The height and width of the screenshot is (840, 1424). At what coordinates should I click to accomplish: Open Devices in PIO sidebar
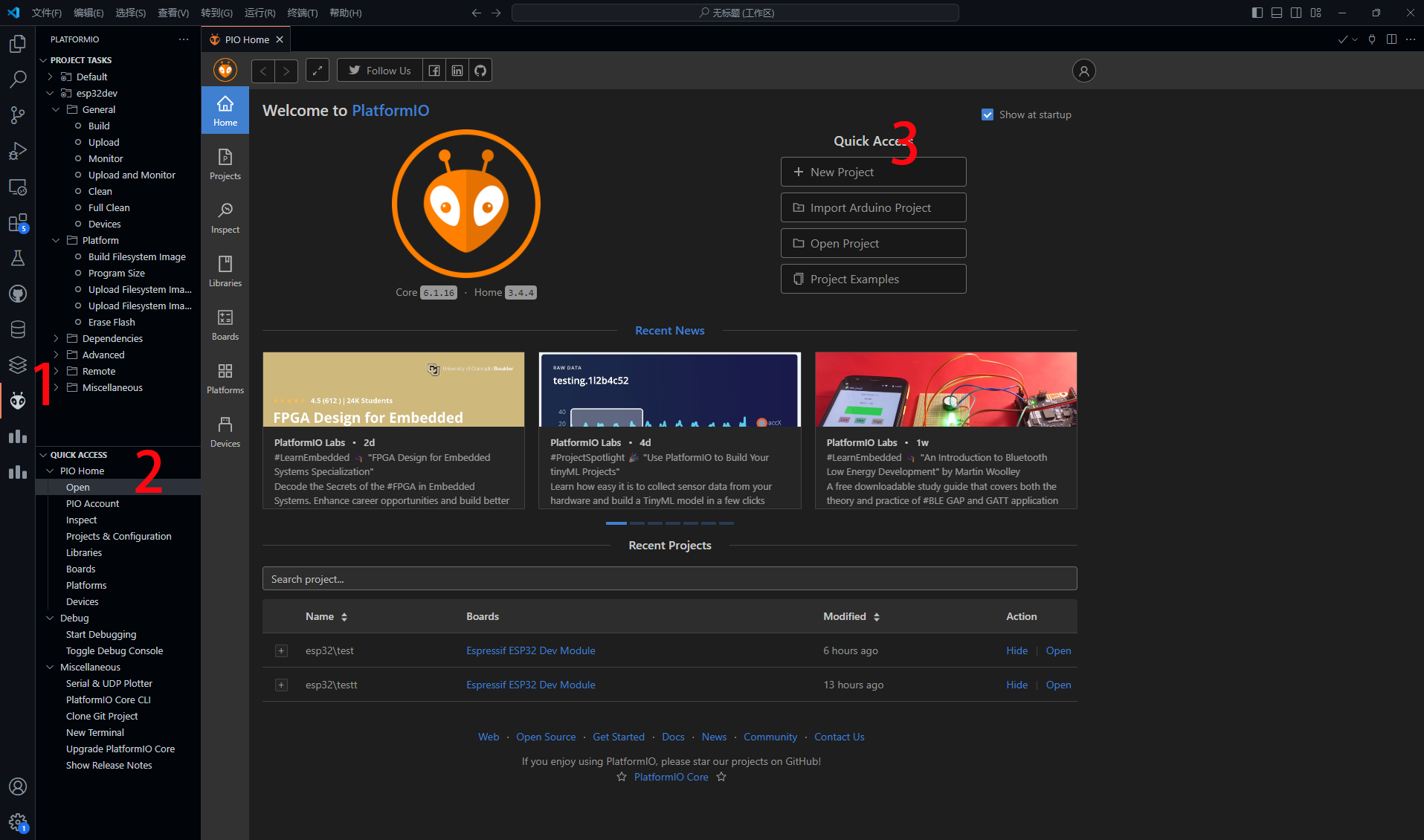pos(225,431)
